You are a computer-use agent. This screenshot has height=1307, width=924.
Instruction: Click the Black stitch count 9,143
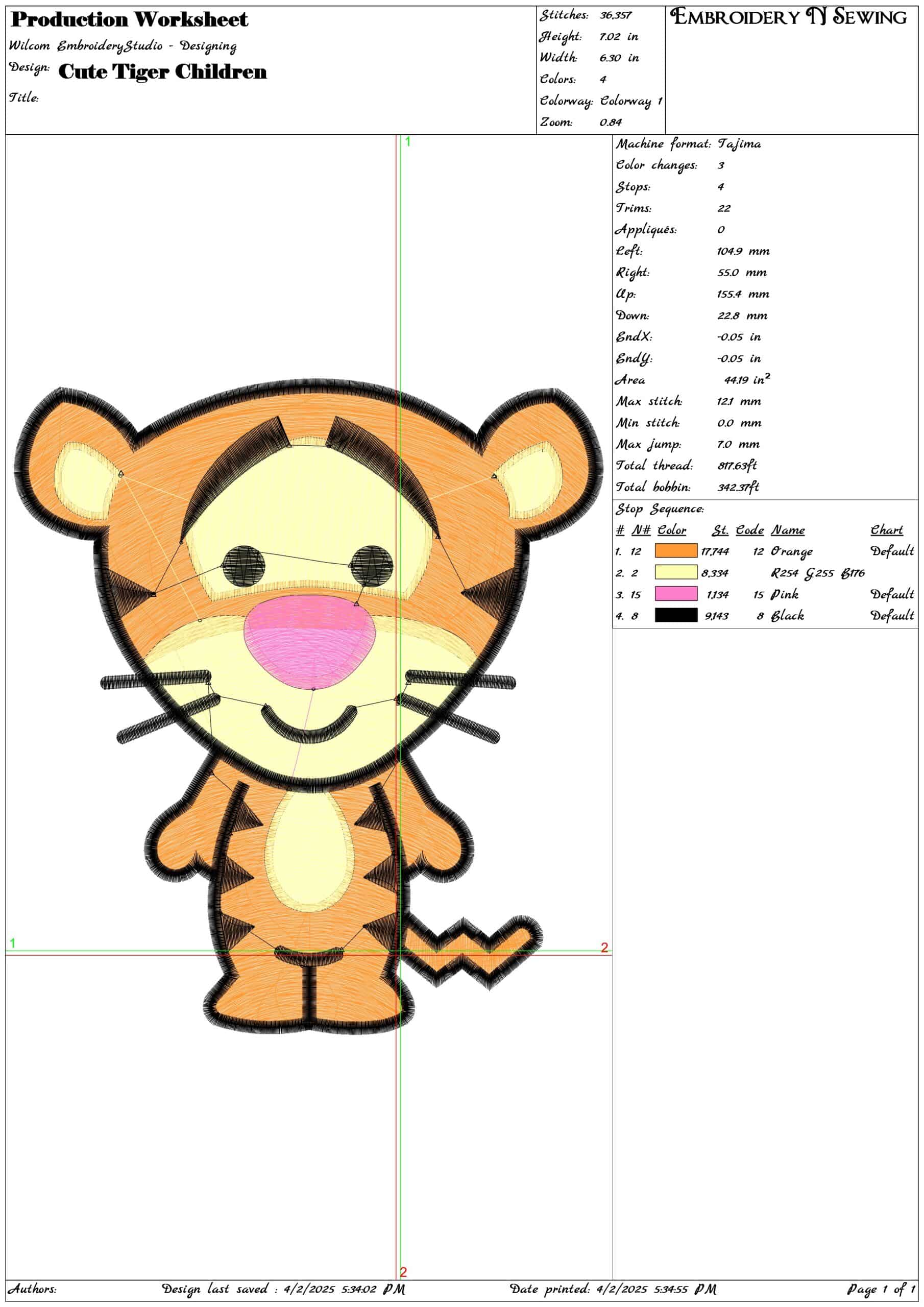click(716, 616)
